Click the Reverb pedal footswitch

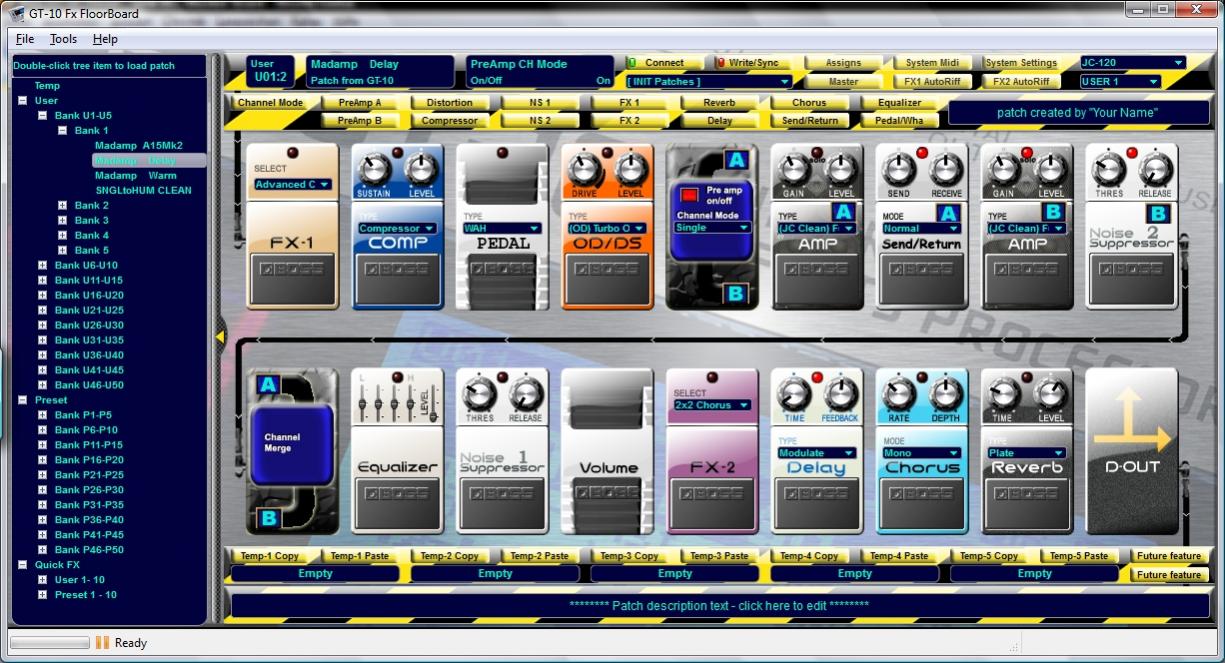(1027, 501)
